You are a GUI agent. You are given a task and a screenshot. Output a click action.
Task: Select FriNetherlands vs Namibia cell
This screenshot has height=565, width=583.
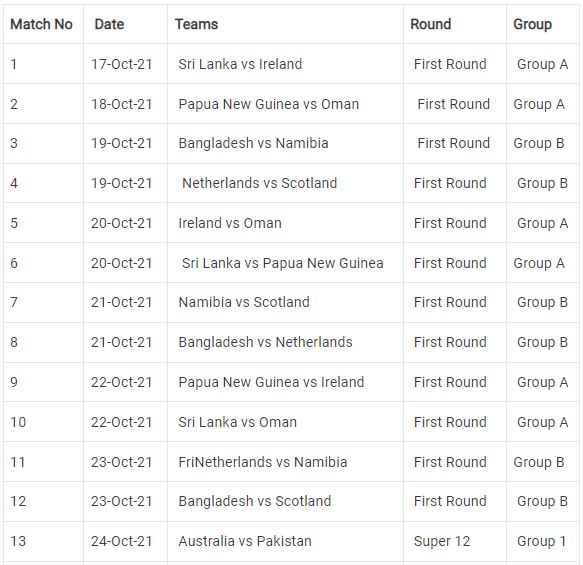[x=285, y=462]
